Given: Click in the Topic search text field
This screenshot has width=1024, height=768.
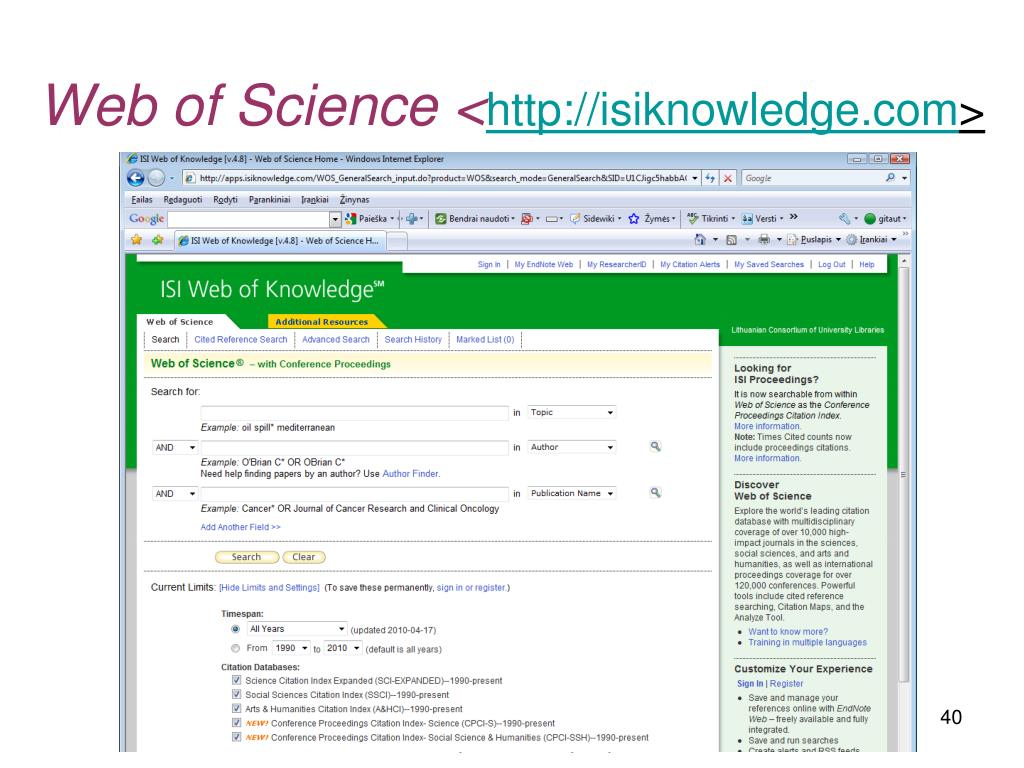Looking at the screenshot, I should pyautogui.click(x=354, y=412).
